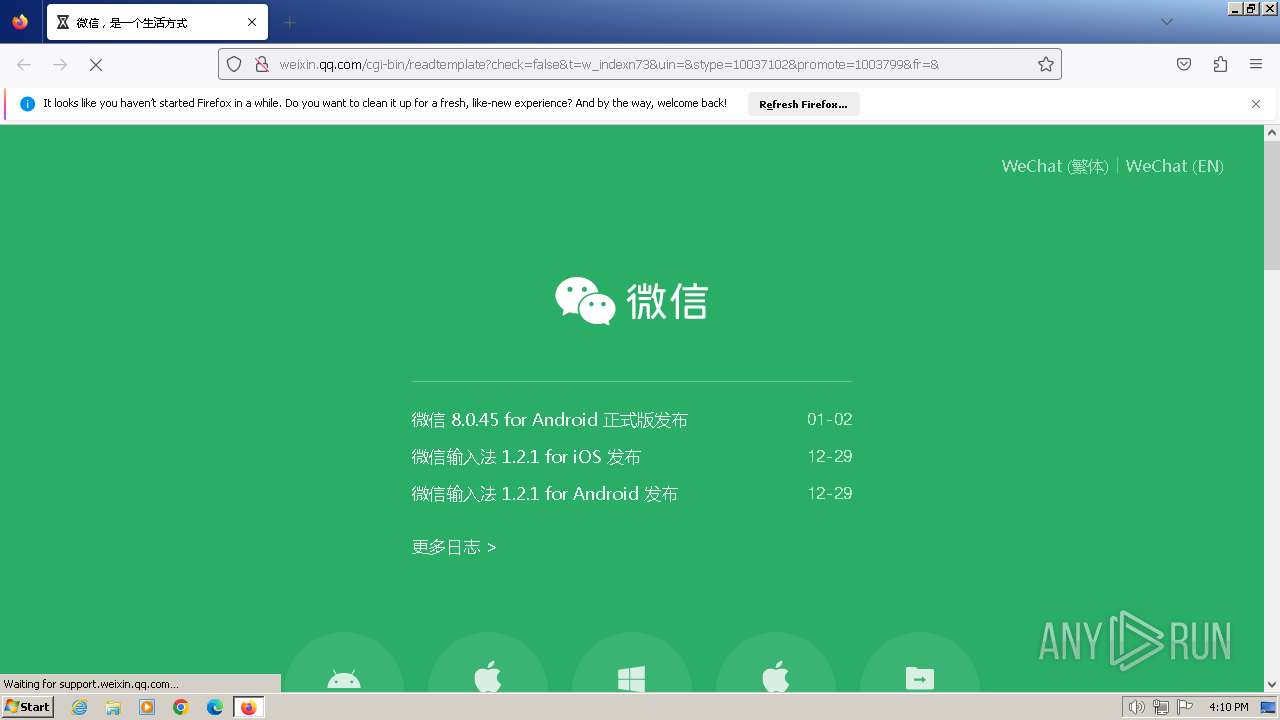Click the notification info icon

[x=27, y=104]
